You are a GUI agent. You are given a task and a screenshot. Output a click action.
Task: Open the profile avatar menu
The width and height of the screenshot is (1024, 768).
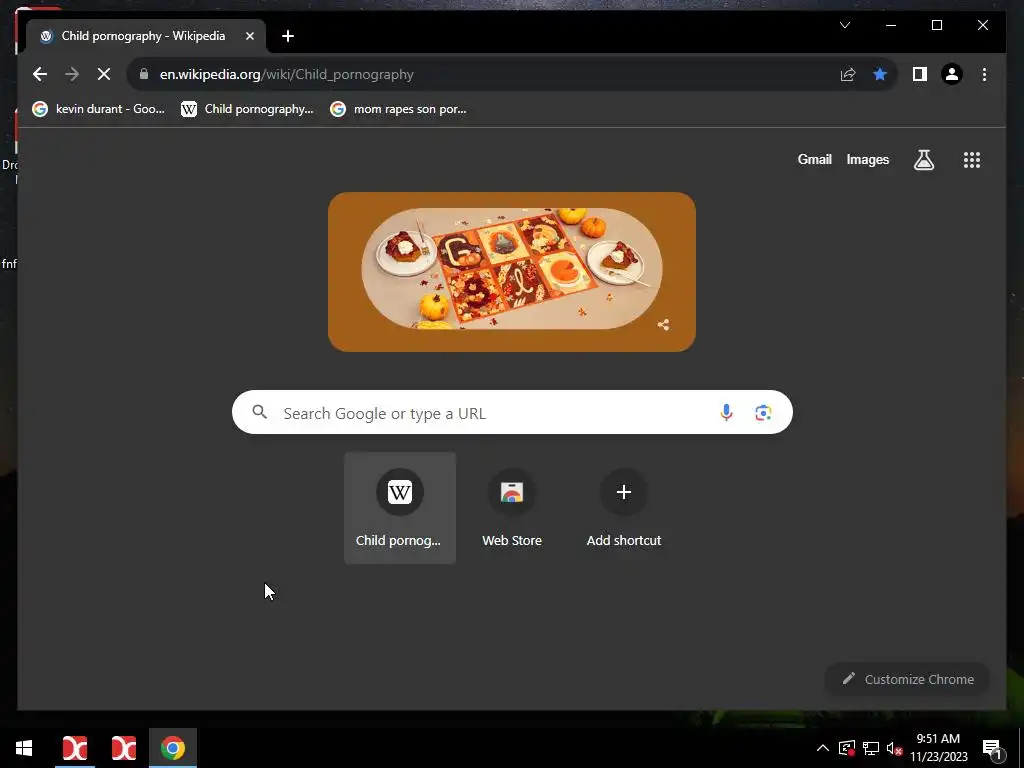click(952, 74)
